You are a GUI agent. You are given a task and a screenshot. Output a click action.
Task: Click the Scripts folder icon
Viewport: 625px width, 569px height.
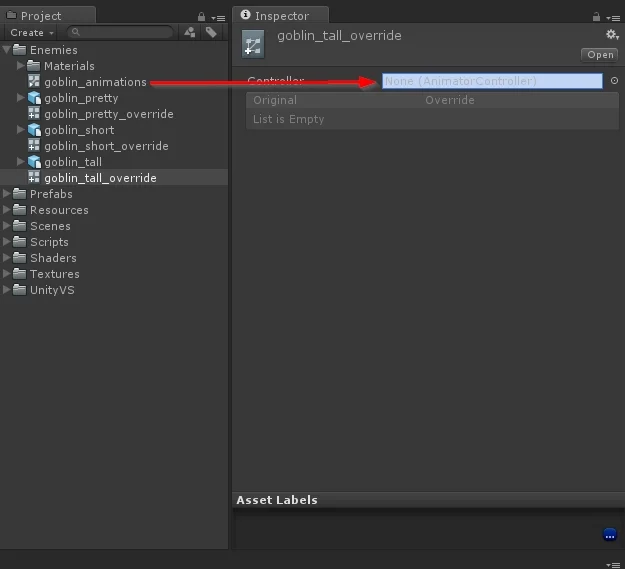[x=19, y=241]
